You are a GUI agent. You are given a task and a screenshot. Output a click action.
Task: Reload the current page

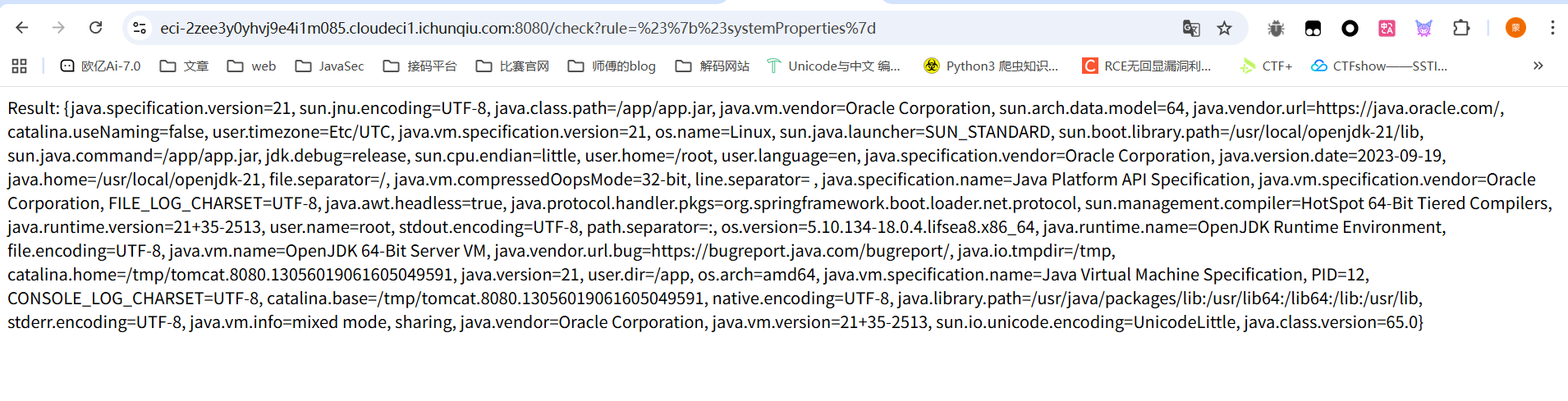(x=96, y=28)
